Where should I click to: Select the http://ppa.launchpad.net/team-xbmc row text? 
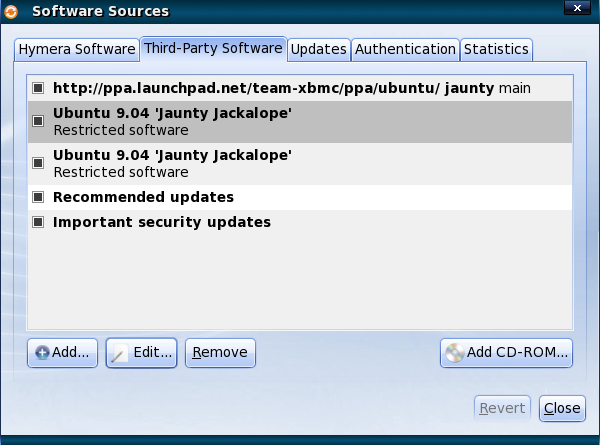tap(292, 88)
